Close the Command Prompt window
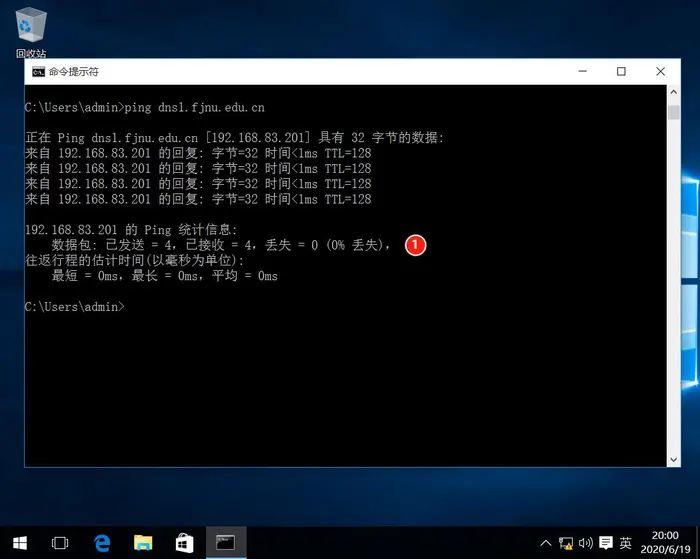 (660, 71)
